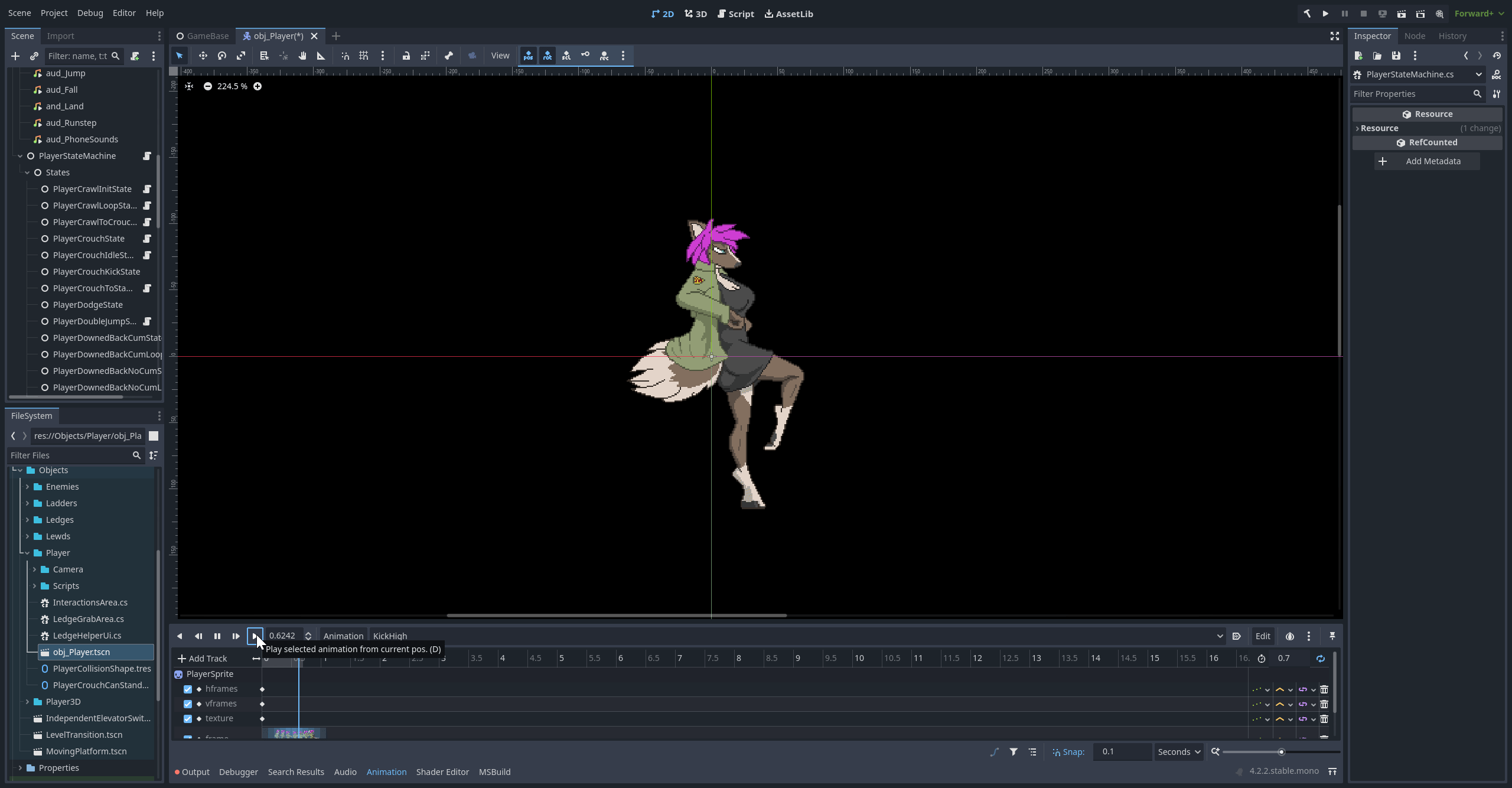Zoom in the canvas with plus icon
1512x788 pixels.
[x=258, y=86]
